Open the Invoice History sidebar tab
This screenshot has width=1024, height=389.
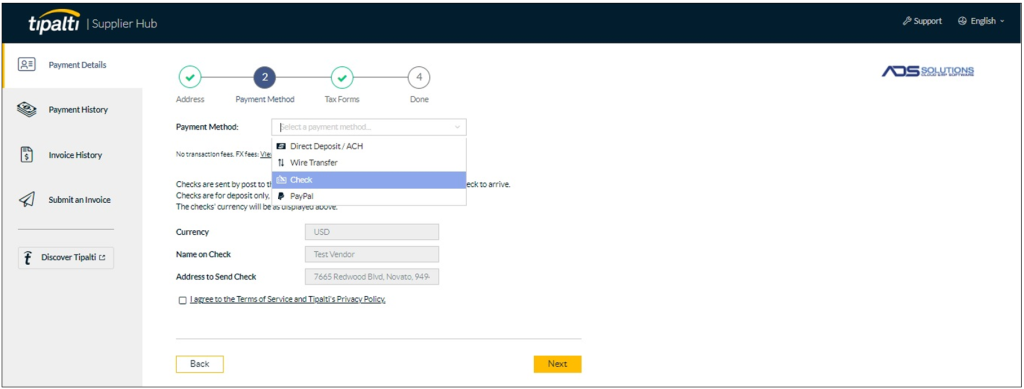pos(72,155)
